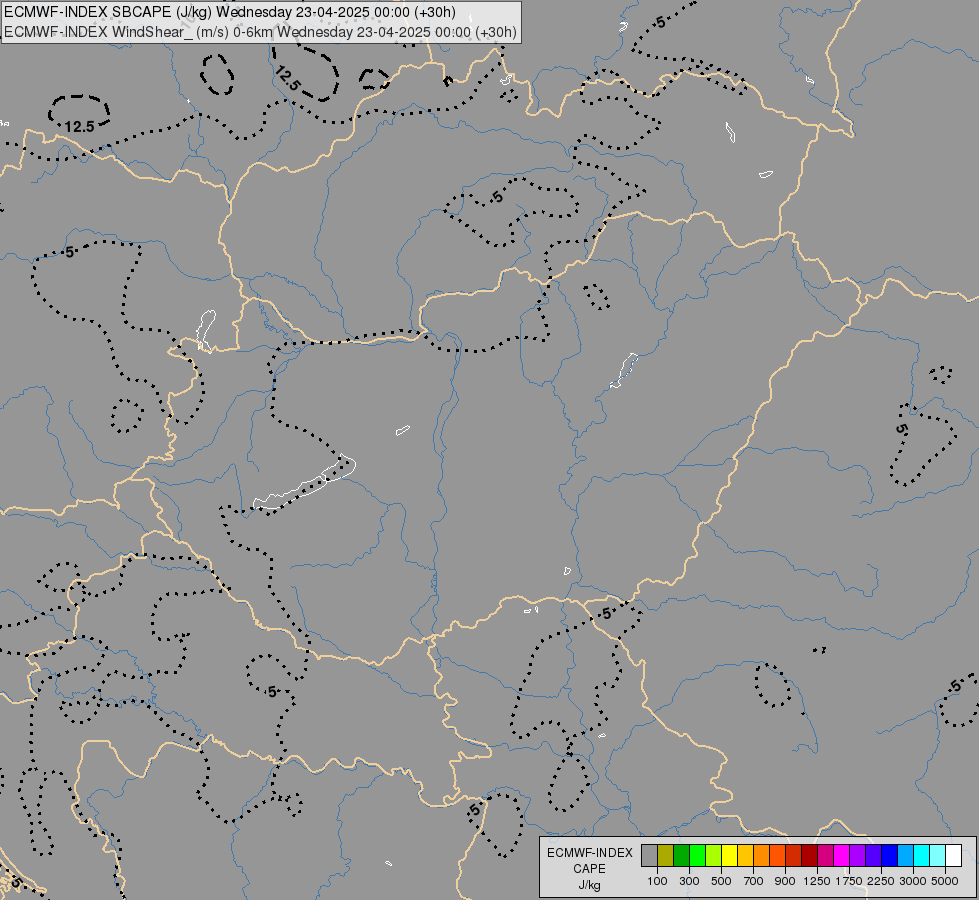This screenshot has height=900, width=979.
Task: Select the bright green legend swatch
Action: click(697, 855)
